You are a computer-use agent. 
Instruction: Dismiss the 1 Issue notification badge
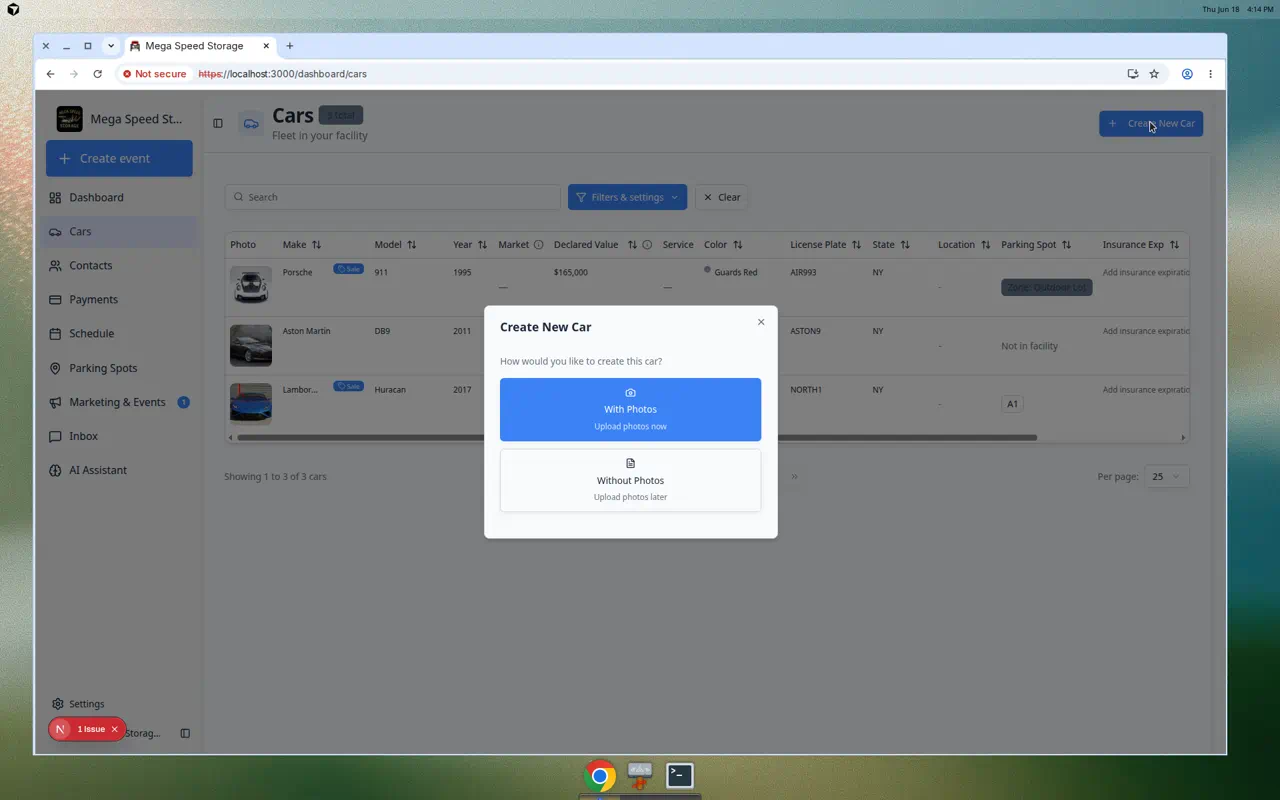pyautogui.click(x=114, y=729)
